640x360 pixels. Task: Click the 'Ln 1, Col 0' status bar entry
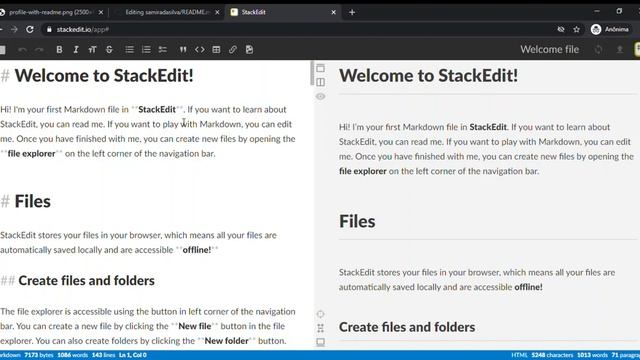[133, 355]
